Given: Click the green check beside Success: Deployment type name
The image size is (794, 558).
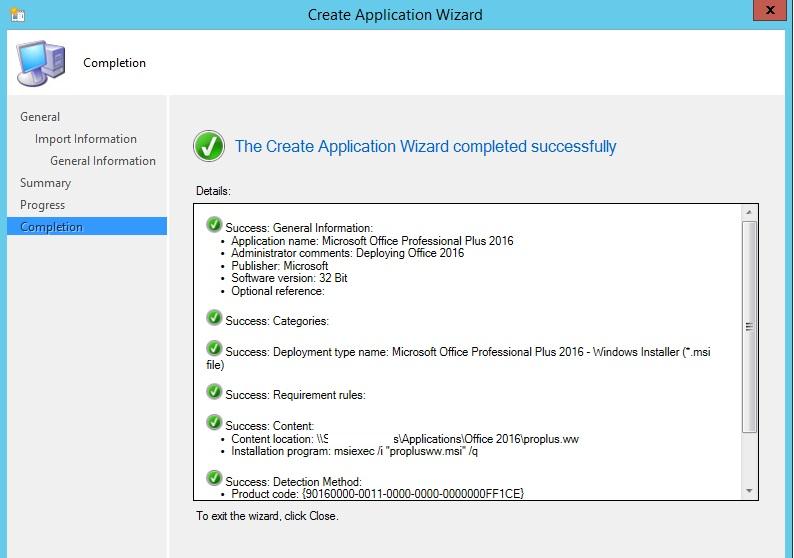Looking at the screenshot, I should (214, 348).
